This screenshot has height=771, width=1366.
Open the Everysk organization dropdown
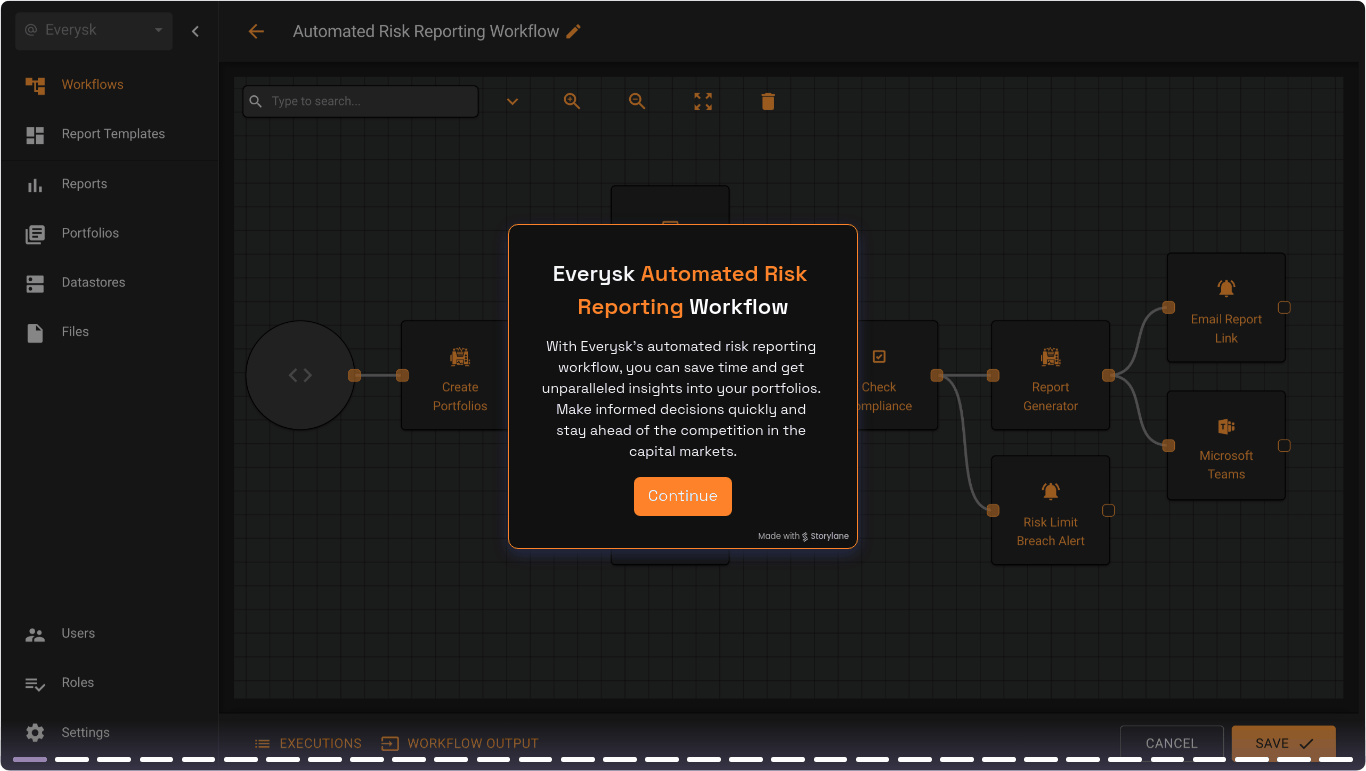(x=94, y=31)
